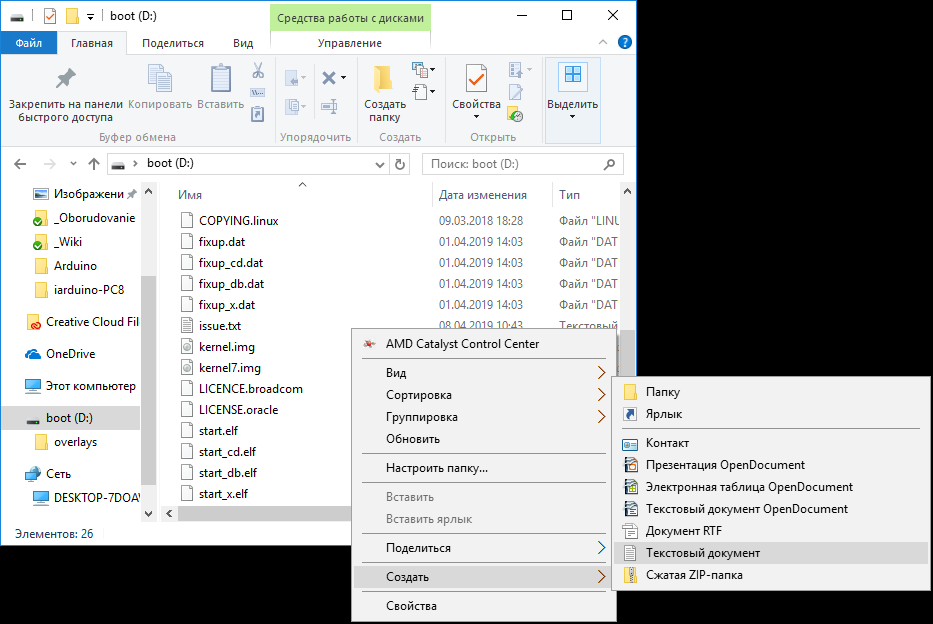Click the Easy access icon
This screenshot has width=933, height=624.
coord(420,92)
